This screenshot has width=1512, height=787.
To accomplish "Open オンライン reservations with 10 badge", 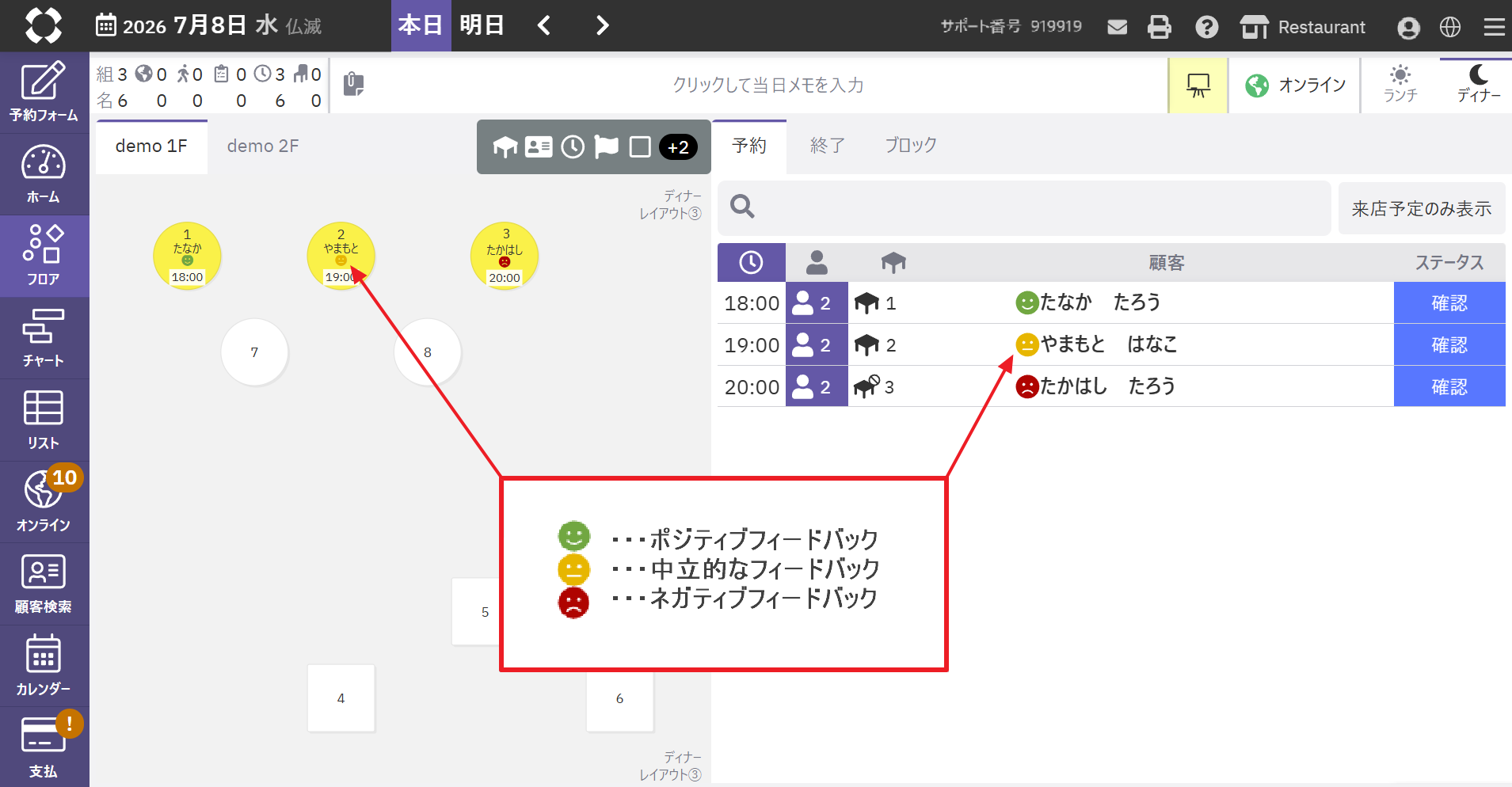I will click(x=44, y=502).
